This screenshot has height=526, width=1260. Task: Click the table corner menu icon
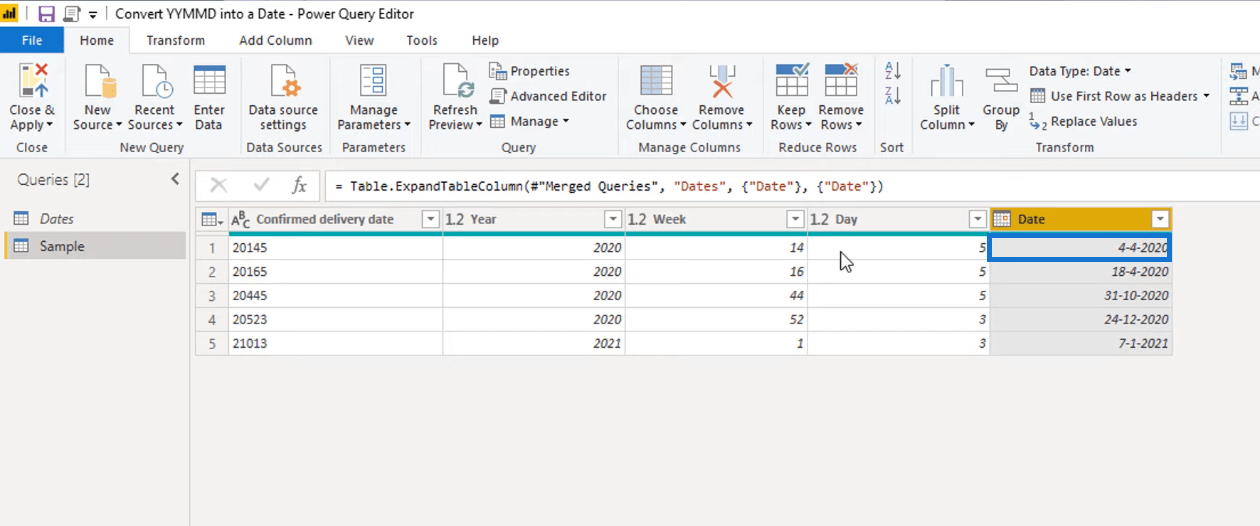tap(212, 219)
